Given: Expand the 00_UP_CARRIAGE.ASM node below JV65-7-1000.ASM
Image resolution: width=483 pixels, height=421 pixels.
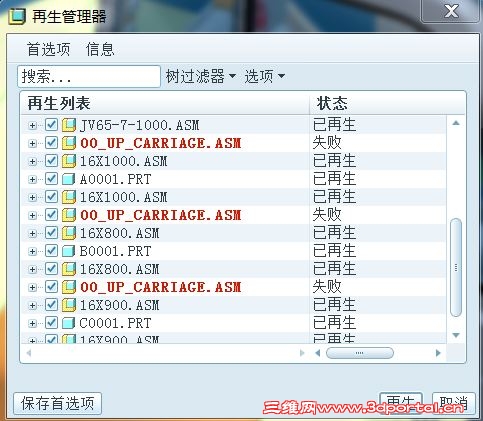Looking at the screenshot, I should pyautogui.click(x=32, y=144).
